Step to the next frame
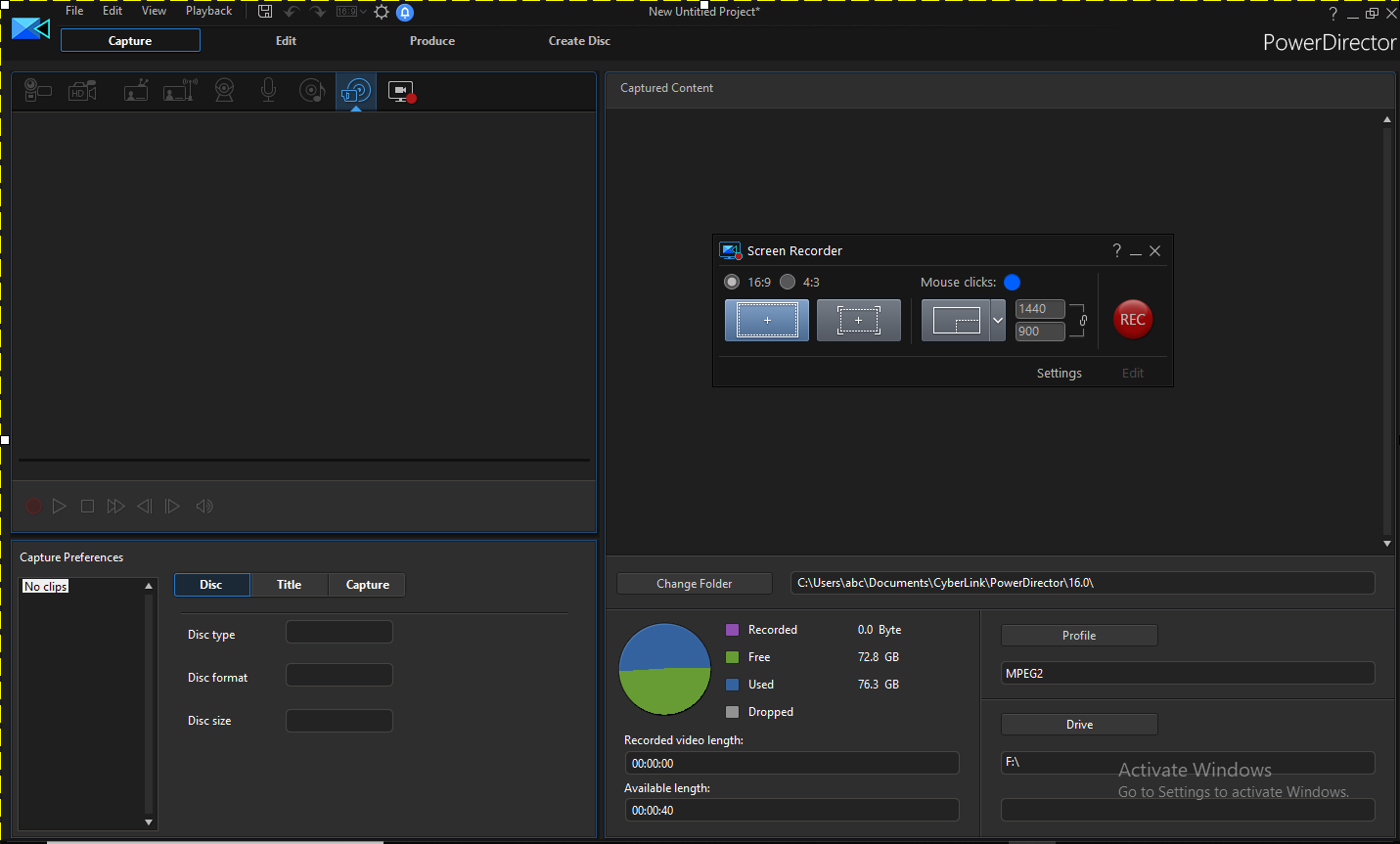This screenshot has width=1400, height=844. pyautogui.click(x=172, y=506)
